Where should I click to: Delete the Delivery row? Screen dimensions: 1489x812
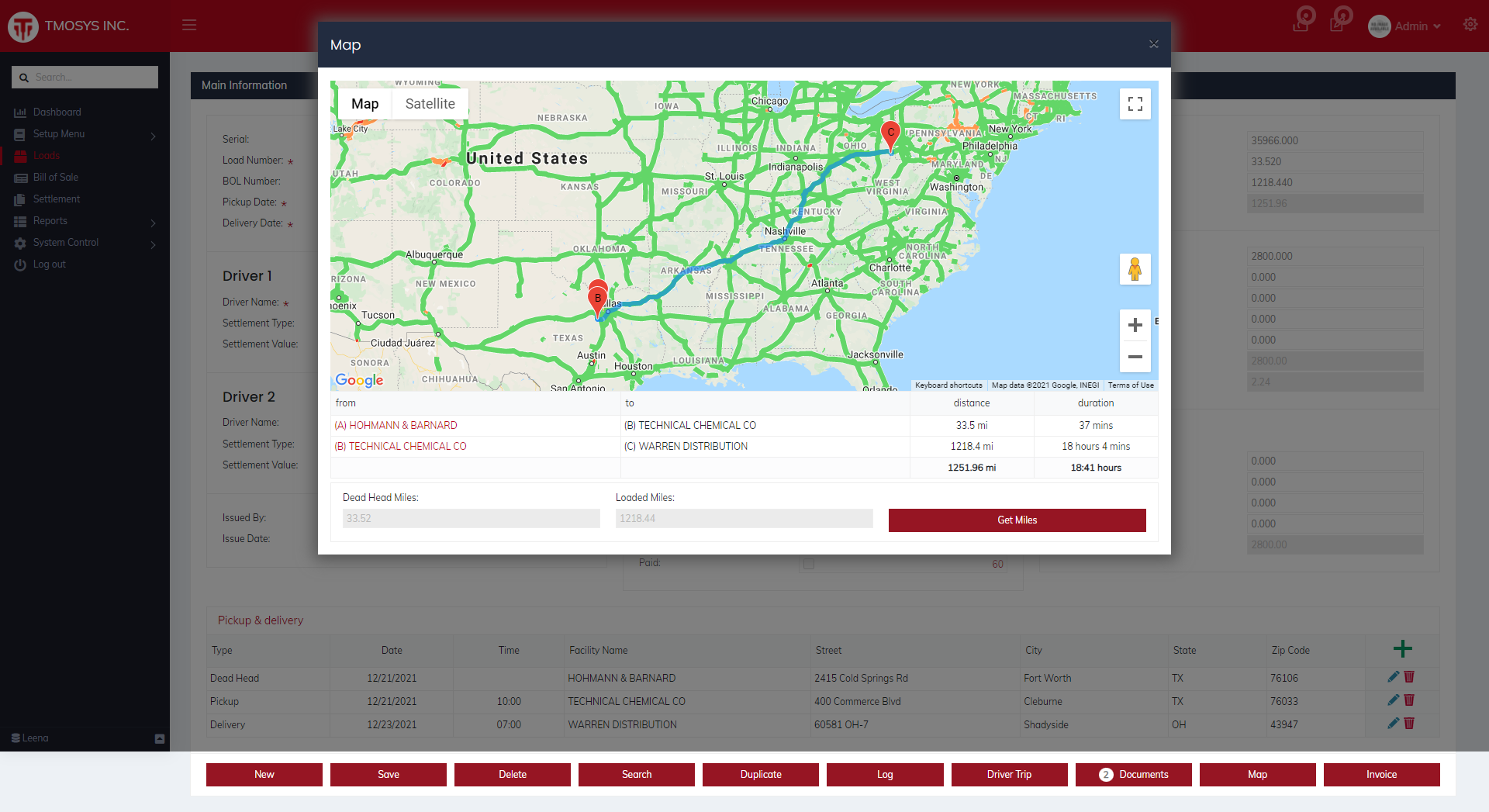pyautogui.click(x=1410, y=724)
